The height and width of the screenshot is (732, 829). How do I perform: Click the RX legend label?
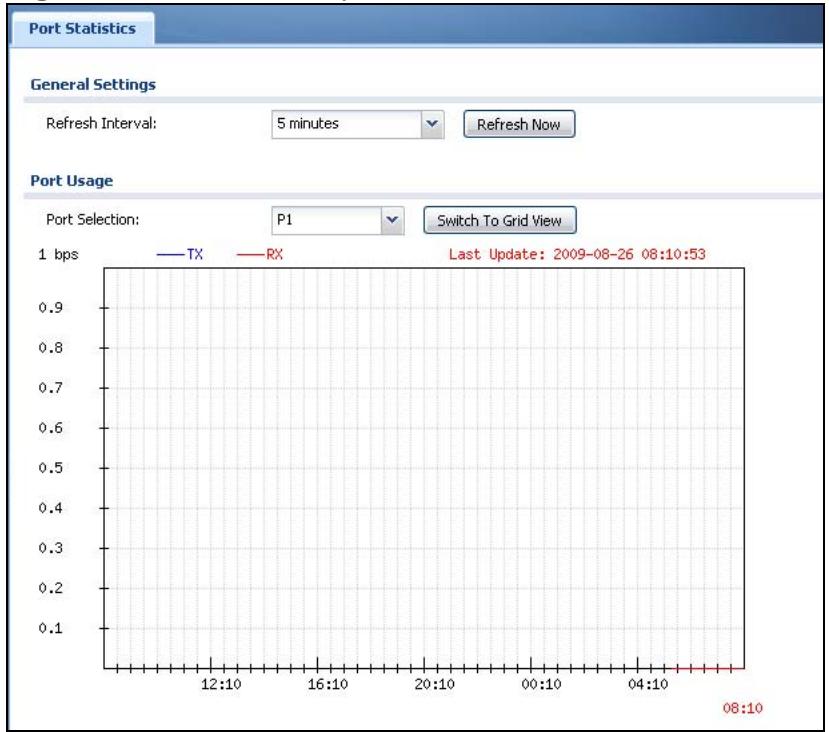pyautogui.click(x=274, y=254)
